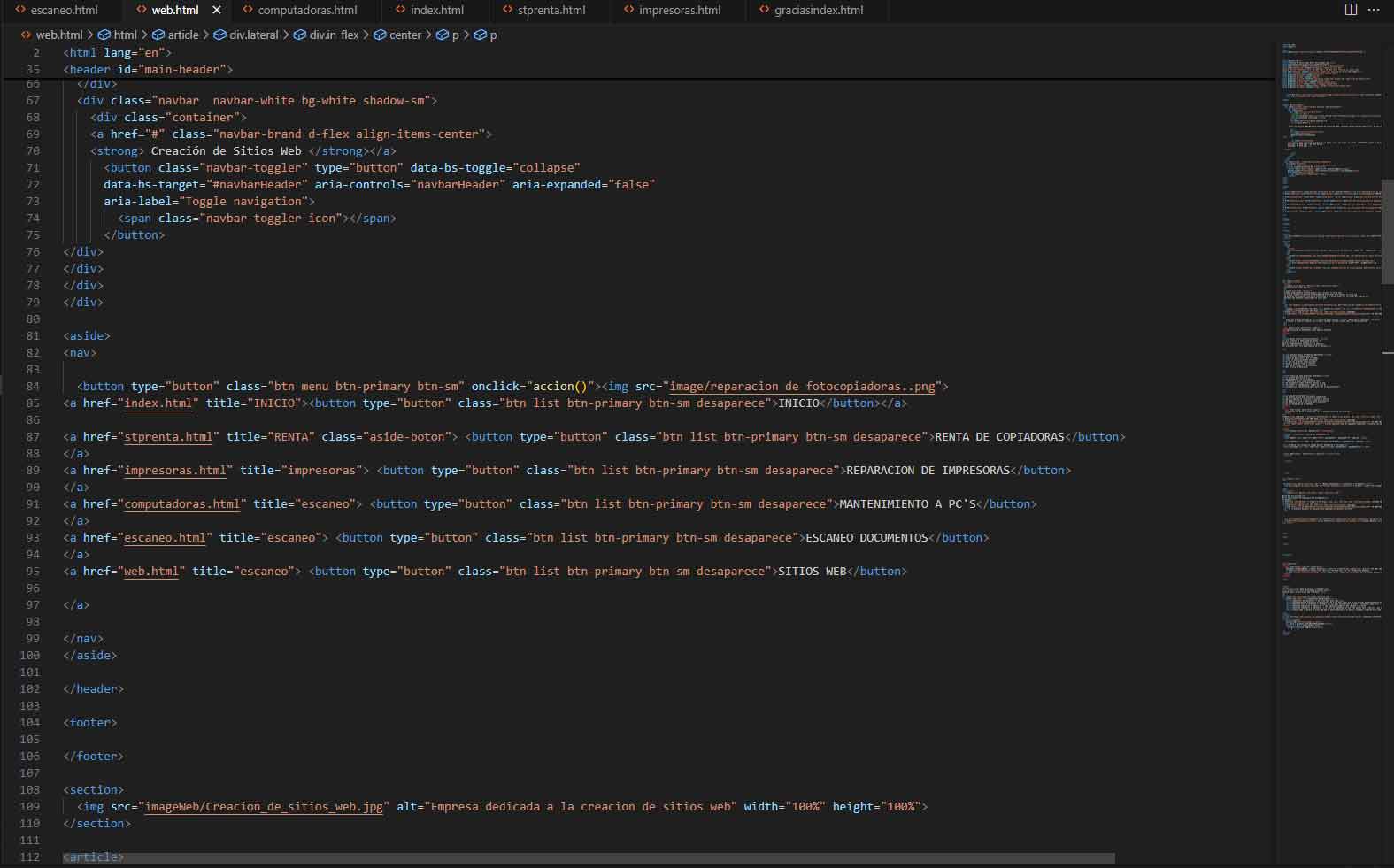Switch to the graciasindex.html tab

[x=818, y=11]
